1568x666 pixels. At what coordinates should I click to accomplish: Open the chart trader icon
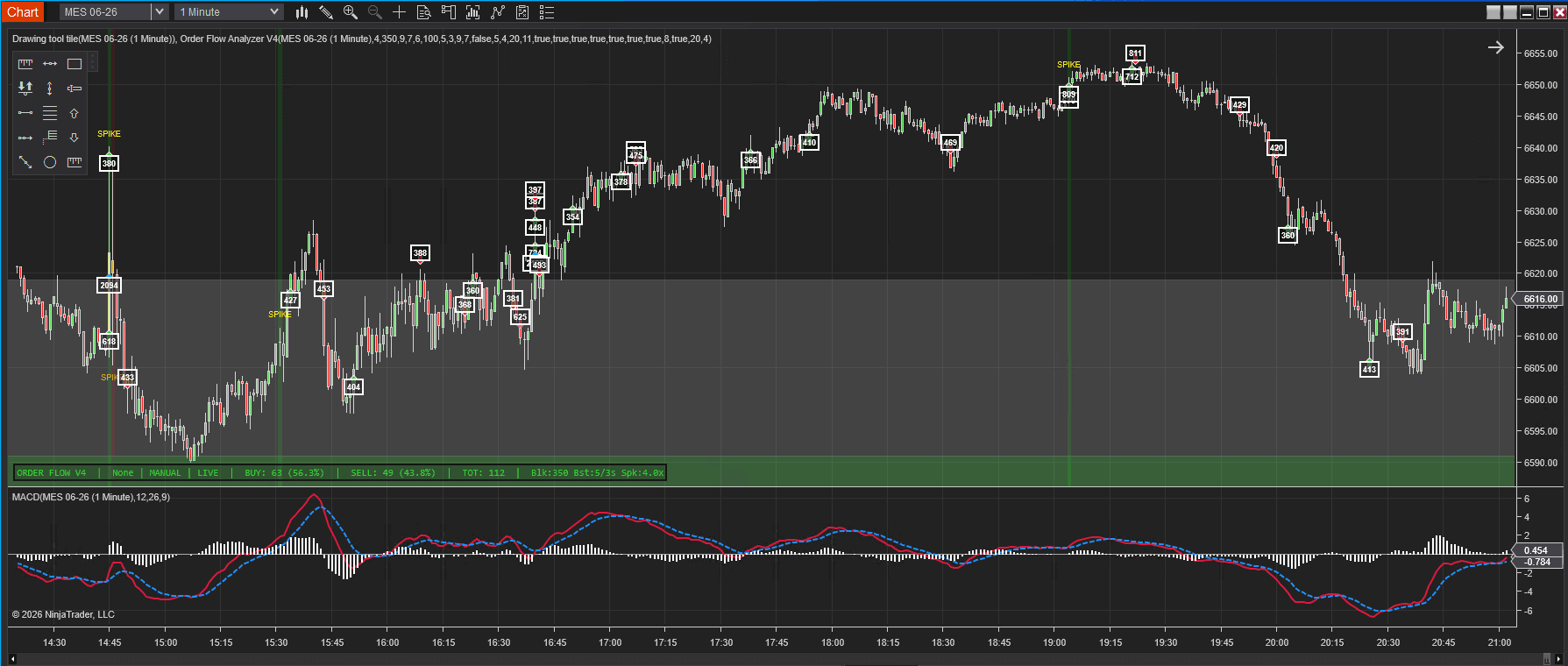[x=449, y=12]
